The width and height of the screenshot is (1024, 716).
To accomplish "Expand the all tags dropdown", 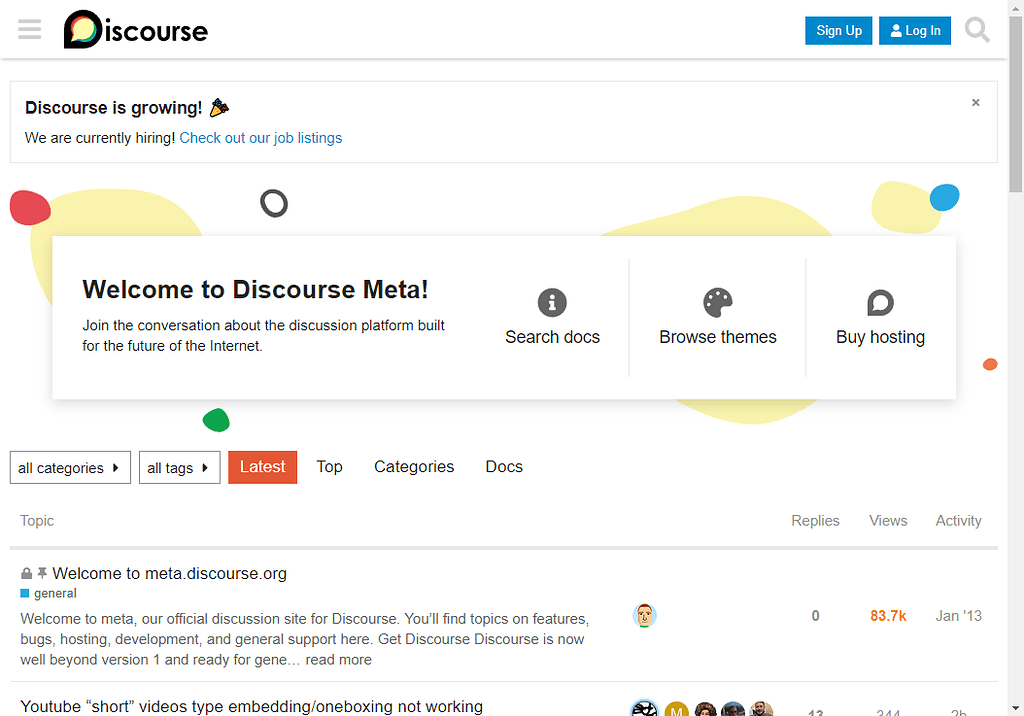I will point(180,468).
